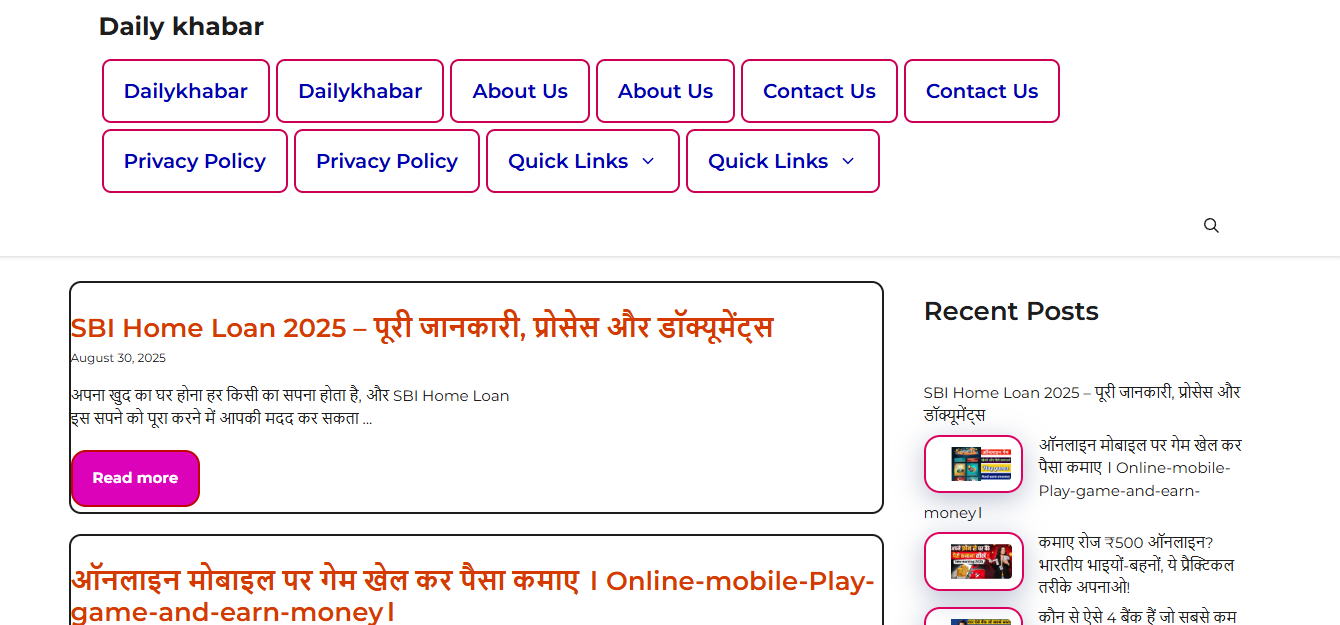Open the second Privacy Policy menu item

pos(387,161)
